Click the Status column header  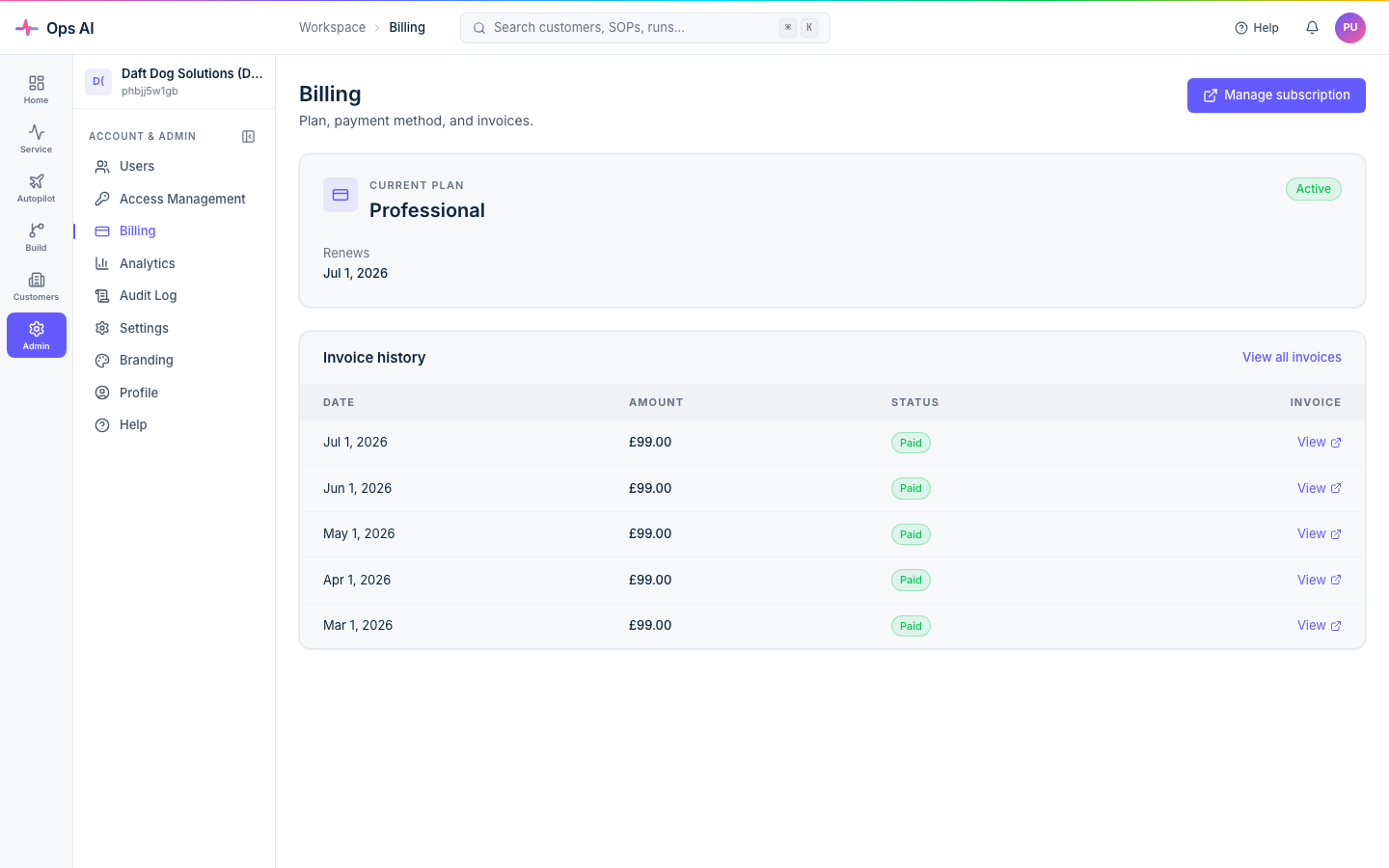pyautogui.click(x=914, y=403)
